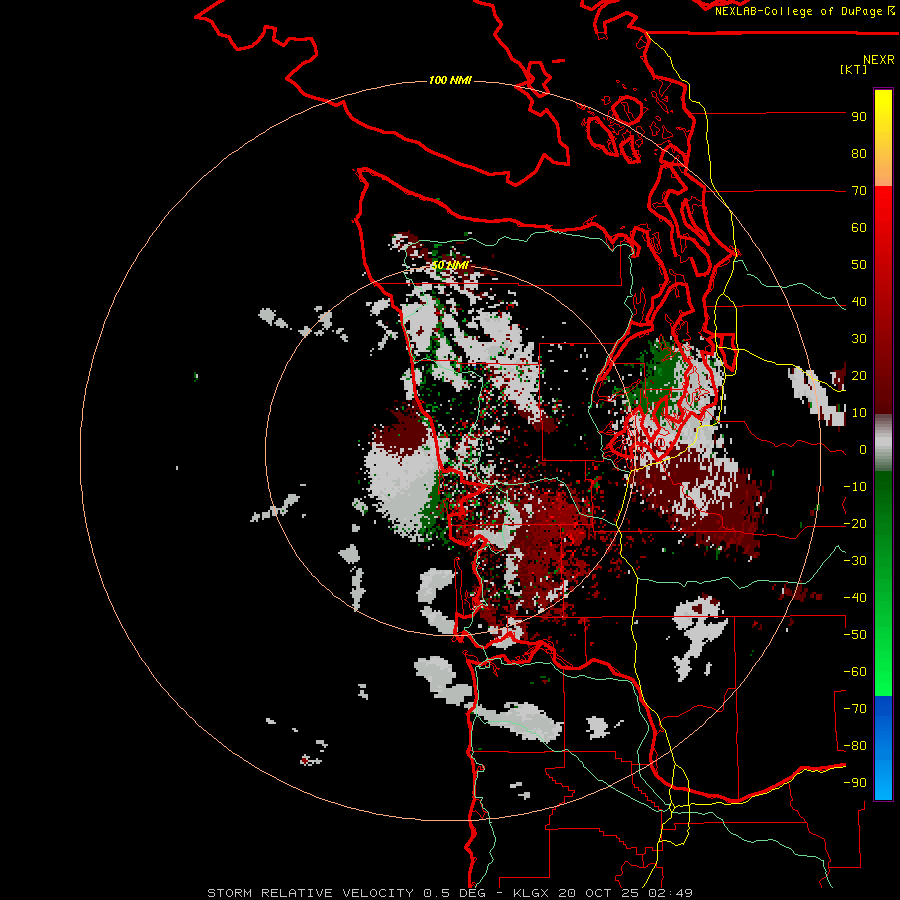Click the blue bottom segment of the color bar
Screen dimensions: 900x900
click(x=883, y=748)
